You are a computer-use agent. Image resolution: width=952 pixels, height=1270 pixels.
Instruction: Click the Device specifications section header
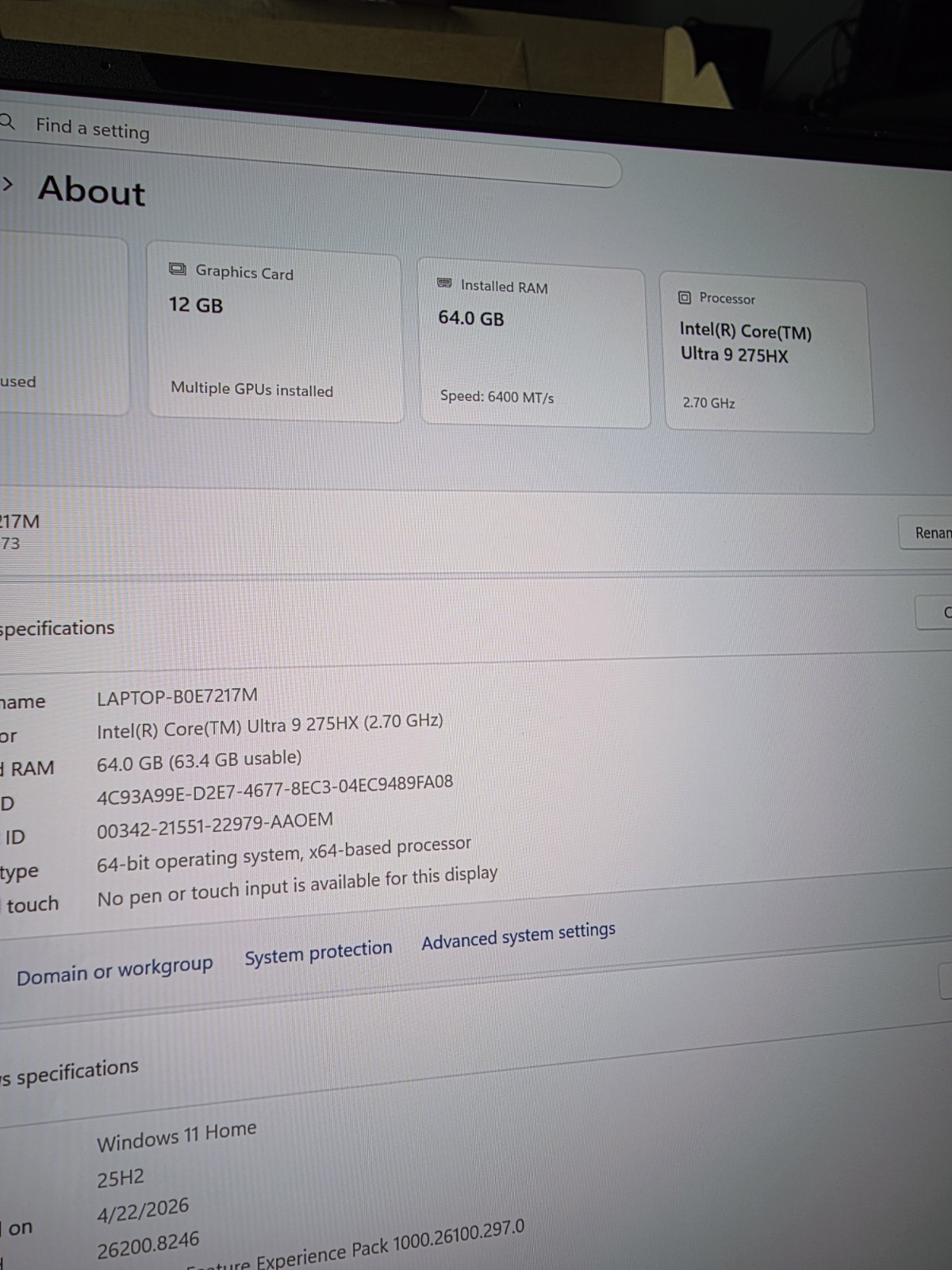pos(57,628)
